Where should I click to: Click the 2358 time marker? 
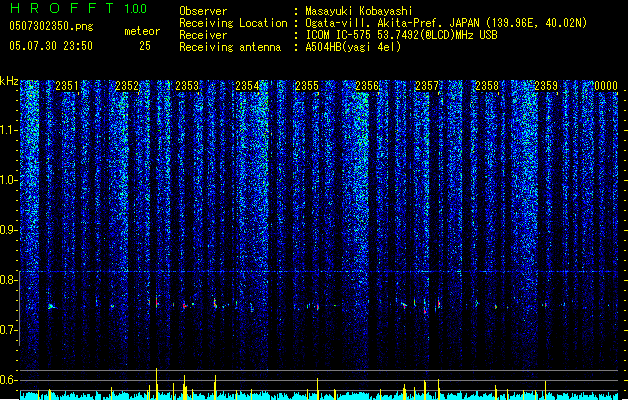point(487,86)
